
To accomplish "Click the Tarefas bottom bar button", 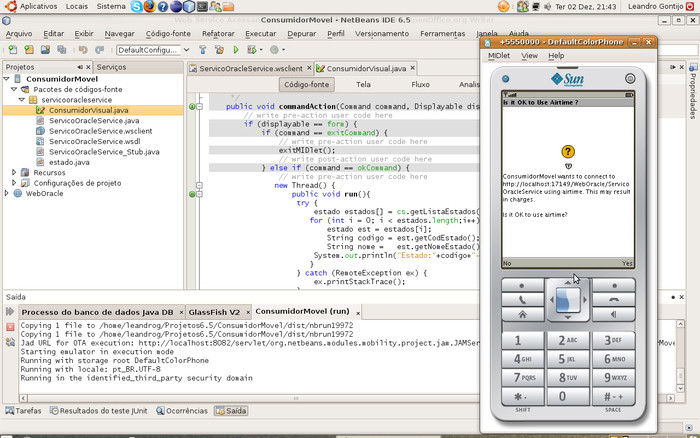I will [x=23, y=411].
